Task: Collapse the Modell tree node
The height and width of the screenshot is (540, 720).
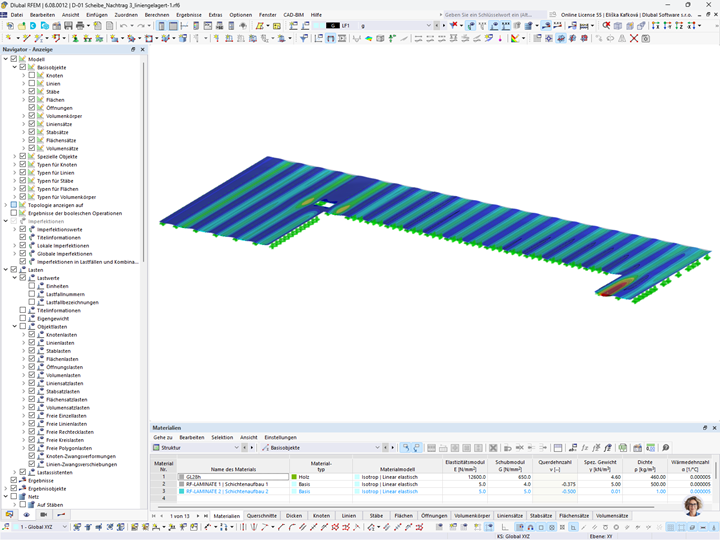Action: 6,59
